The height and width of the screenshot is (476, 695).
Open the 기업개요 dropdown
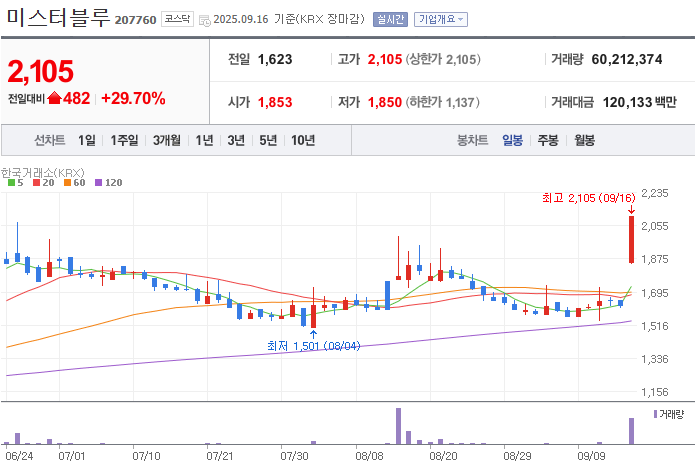point(441,20)
